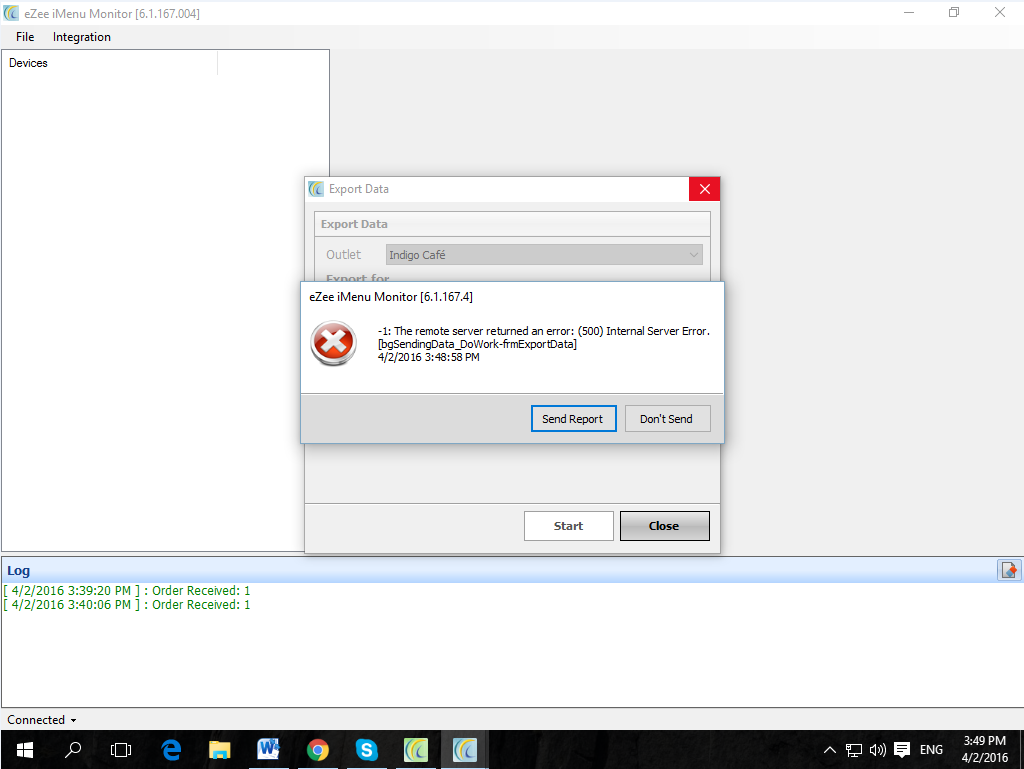Open File Explorer from the taskbar
1024x769 pixels.
click(219, 750)
